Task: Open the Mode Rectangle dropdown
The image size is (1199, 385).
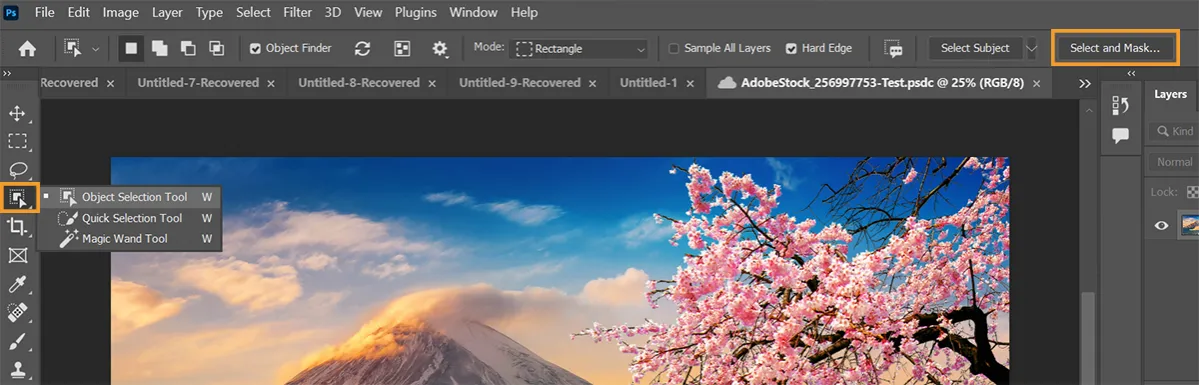Action: tap(580, 48)
